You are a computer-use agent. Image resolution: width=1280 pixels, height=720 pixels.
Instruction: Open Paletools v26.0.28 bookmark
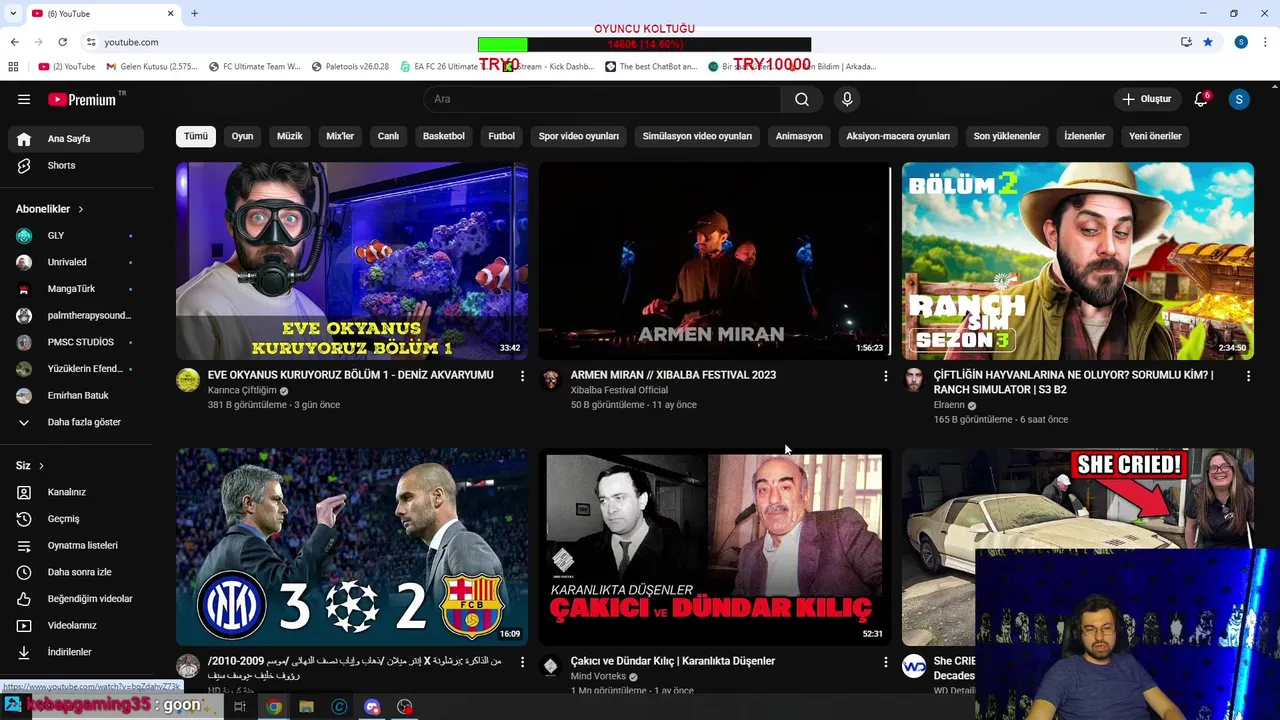[350, 67]
